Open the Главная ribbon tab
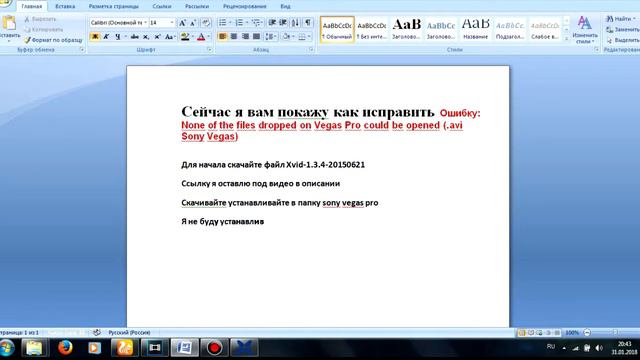Screen dimensions: 640x360 [31, 7]
